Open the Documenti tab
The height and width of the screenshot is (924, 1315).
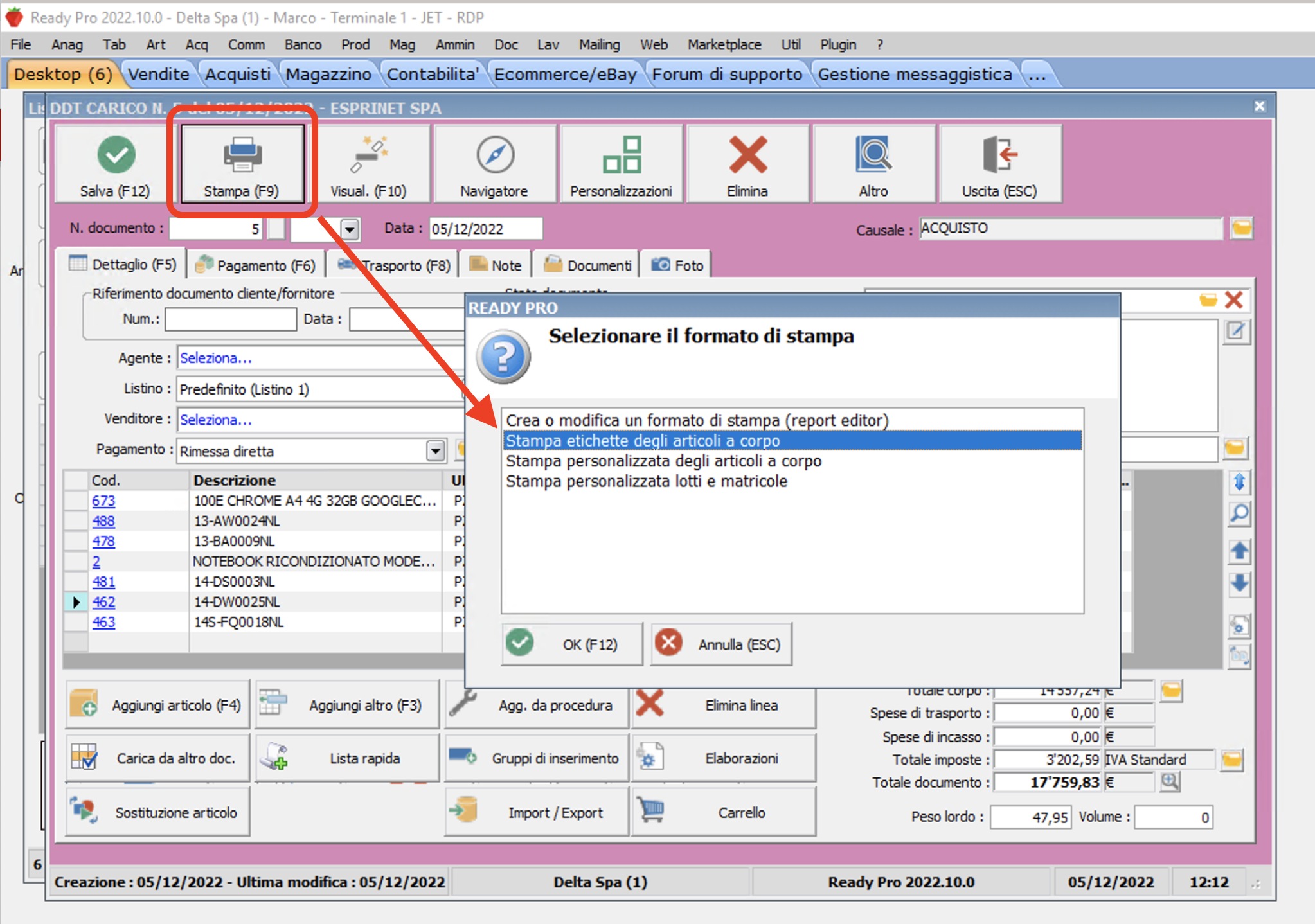pyautogui.click(x=587, y=265)
